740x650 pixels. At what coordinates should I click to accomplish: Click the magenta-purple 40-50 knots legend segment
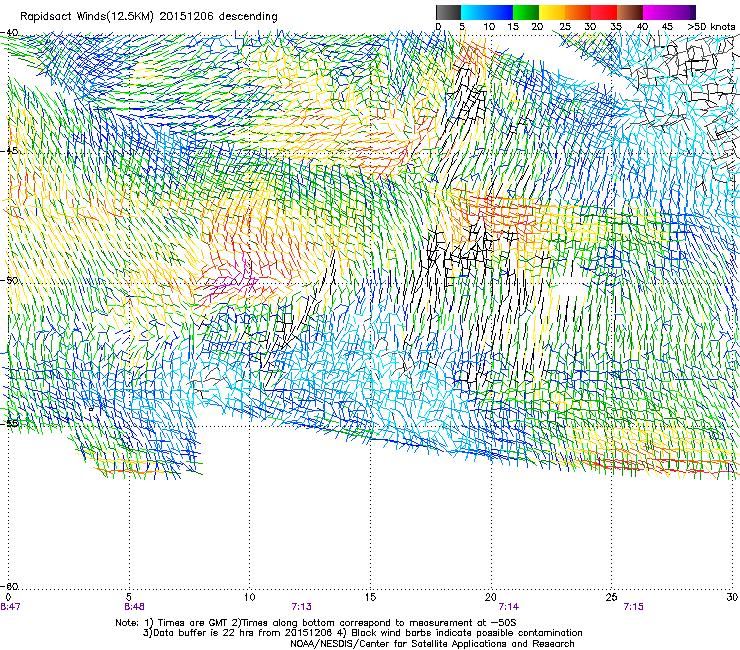[x=669, y=12]
